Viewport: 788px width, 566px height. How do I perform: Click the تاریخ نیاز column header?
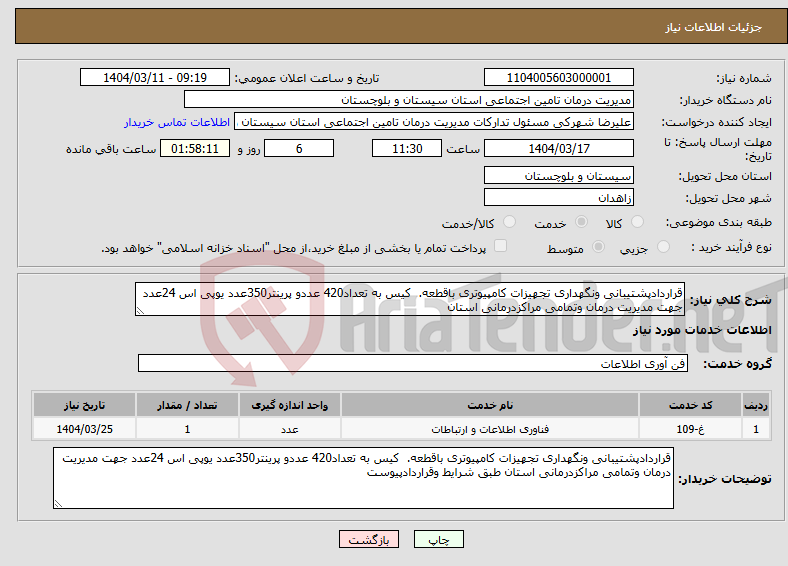coord(84,405)
